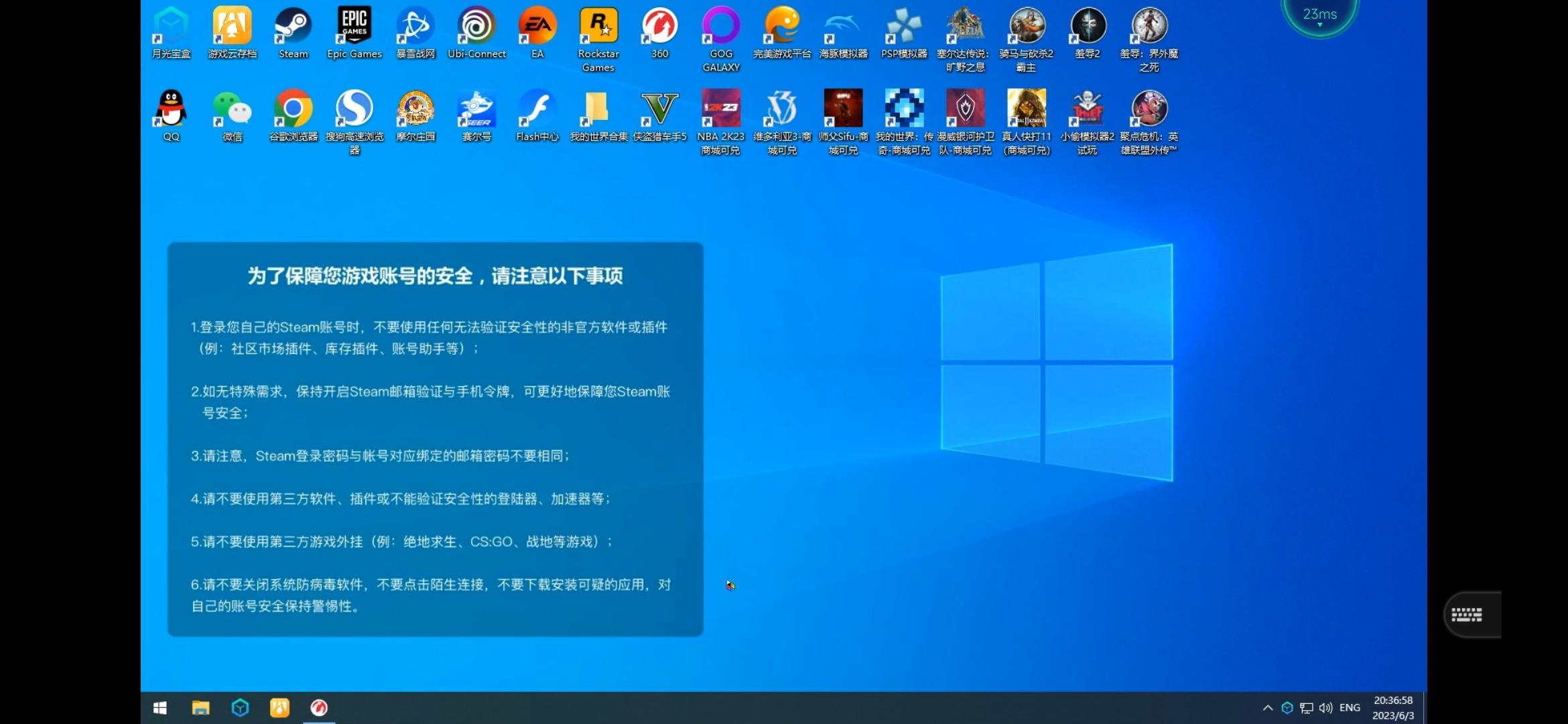Viewport: 1568px width, 724px height.
Task: Open the 羞辱2 desktop shortcut
Action: click(1088, 33)
